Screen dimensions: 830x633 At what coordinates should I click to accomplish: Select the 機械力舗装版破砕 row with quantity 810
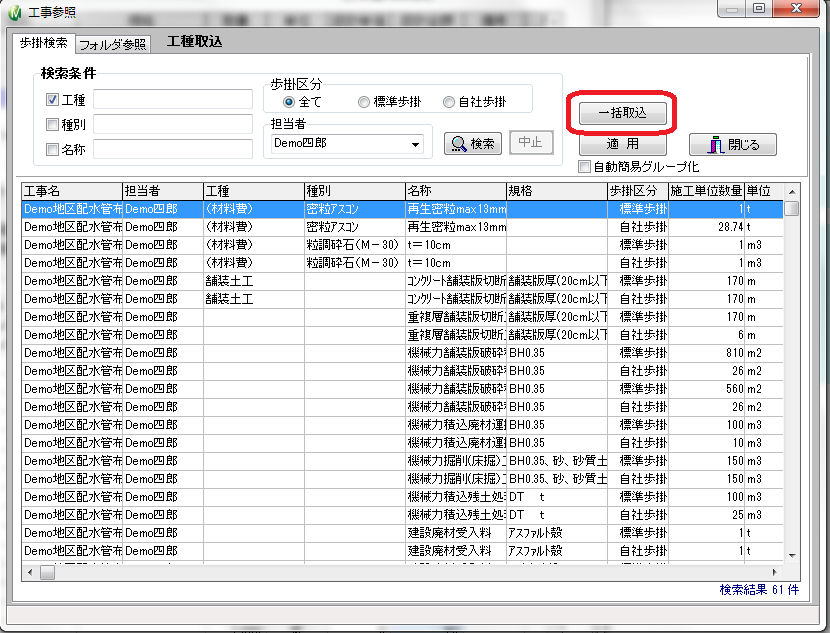(402, 353)
